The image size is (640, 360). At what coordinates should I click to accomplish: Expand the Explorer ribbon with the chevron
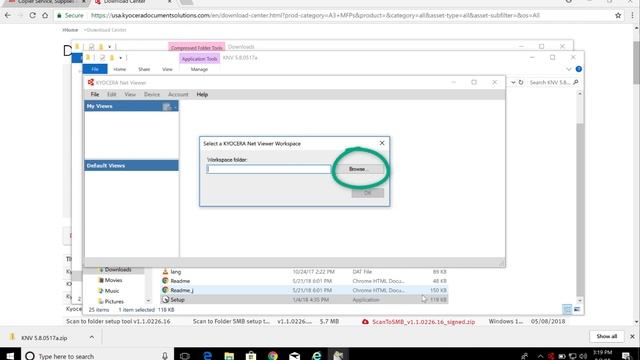tap(569, 69)
